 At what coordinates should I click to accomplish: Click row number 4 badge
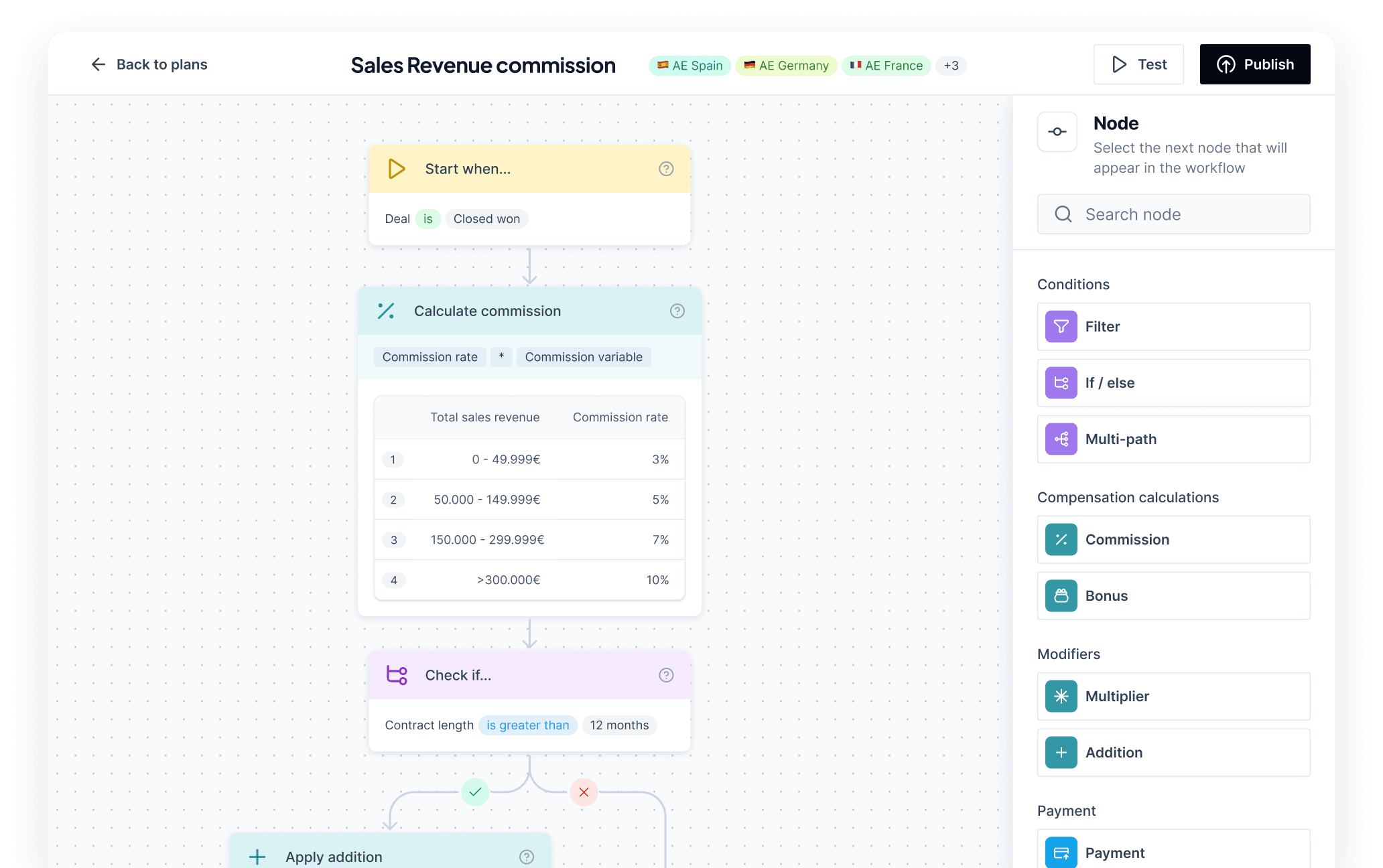[x=394, y=580]
